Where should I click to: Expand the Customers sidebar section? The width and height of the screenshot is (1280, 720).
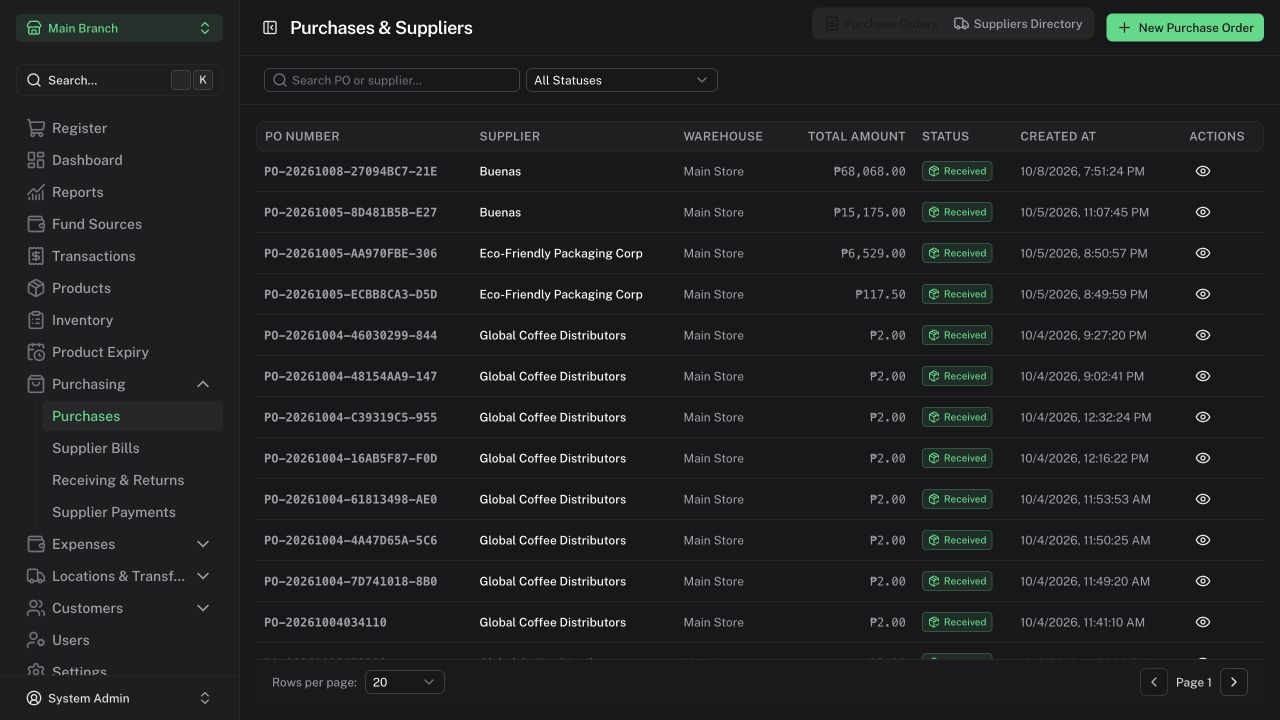(x=119, y=608)
